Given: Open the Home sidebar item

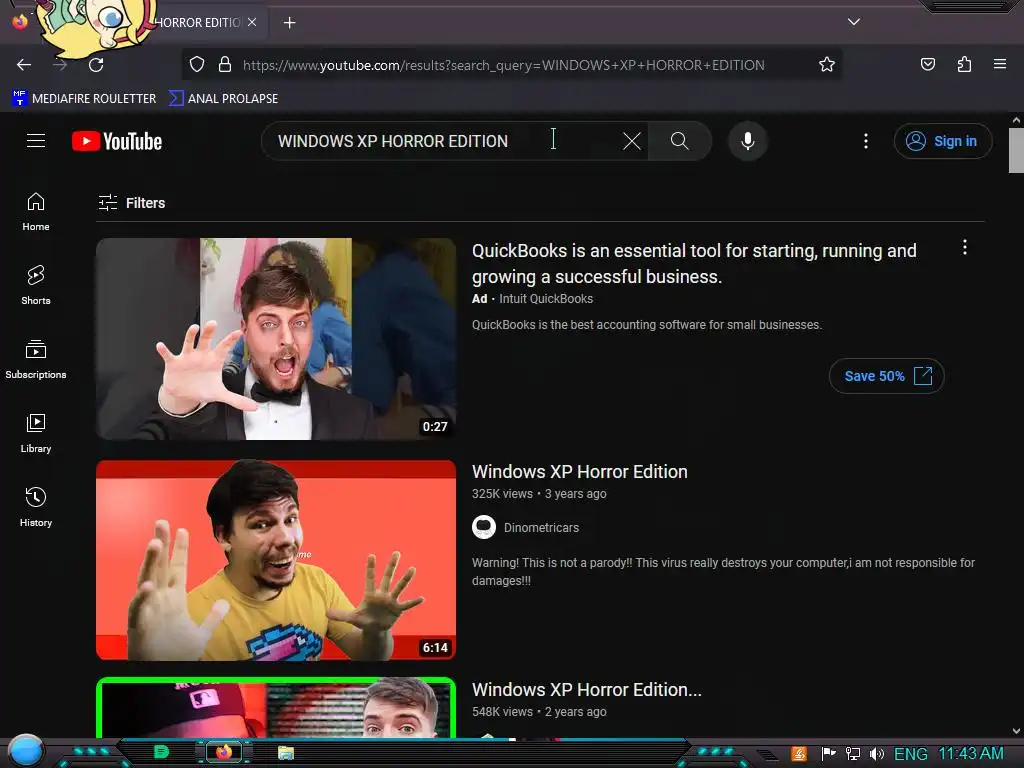Looking at the screenshot, I should tap(36, 212).
